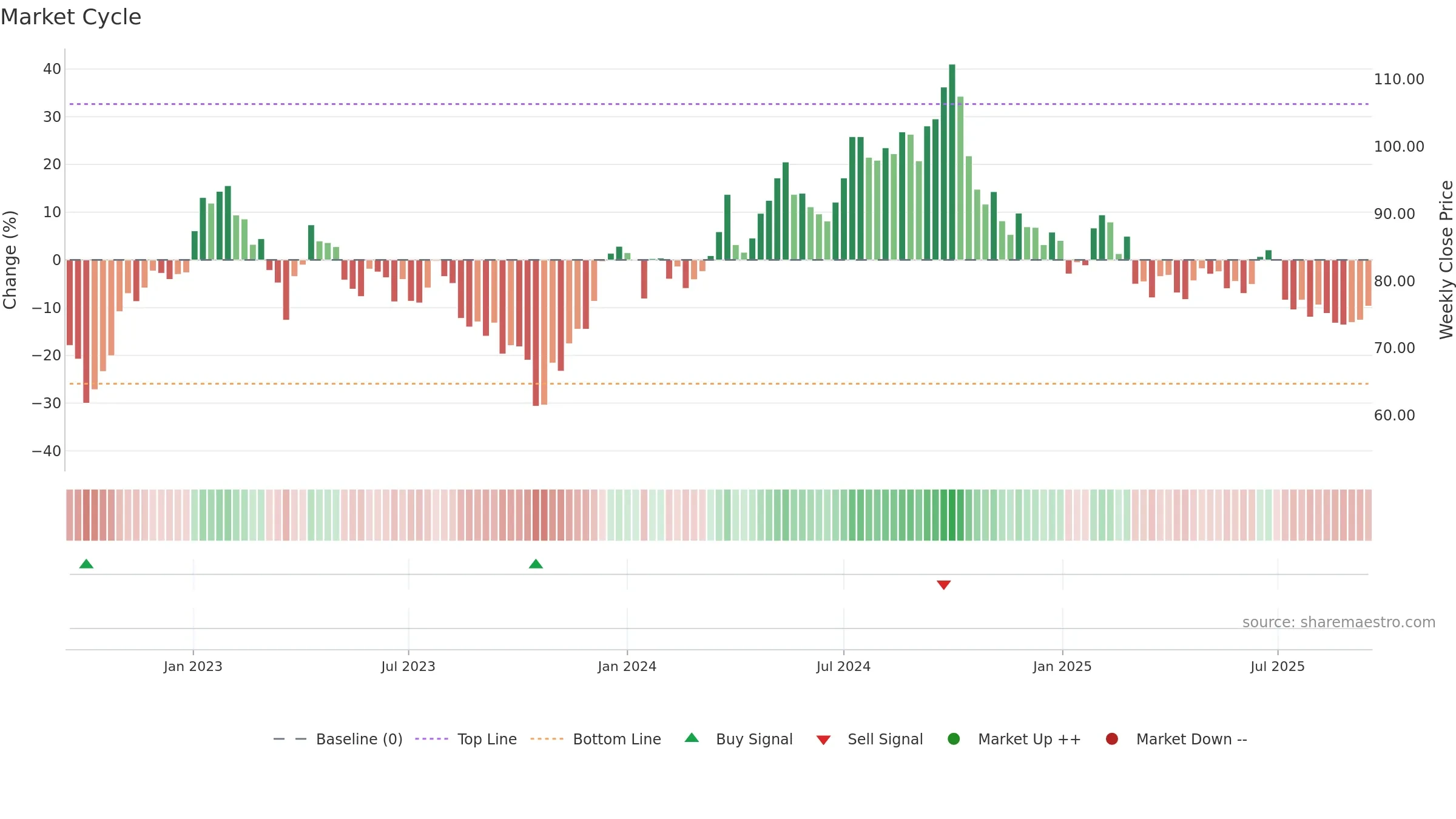The height and width of the screenshot is (819, 1456).
Task: Toggle the Bottom Line legend entry
Action: [596, 739]
